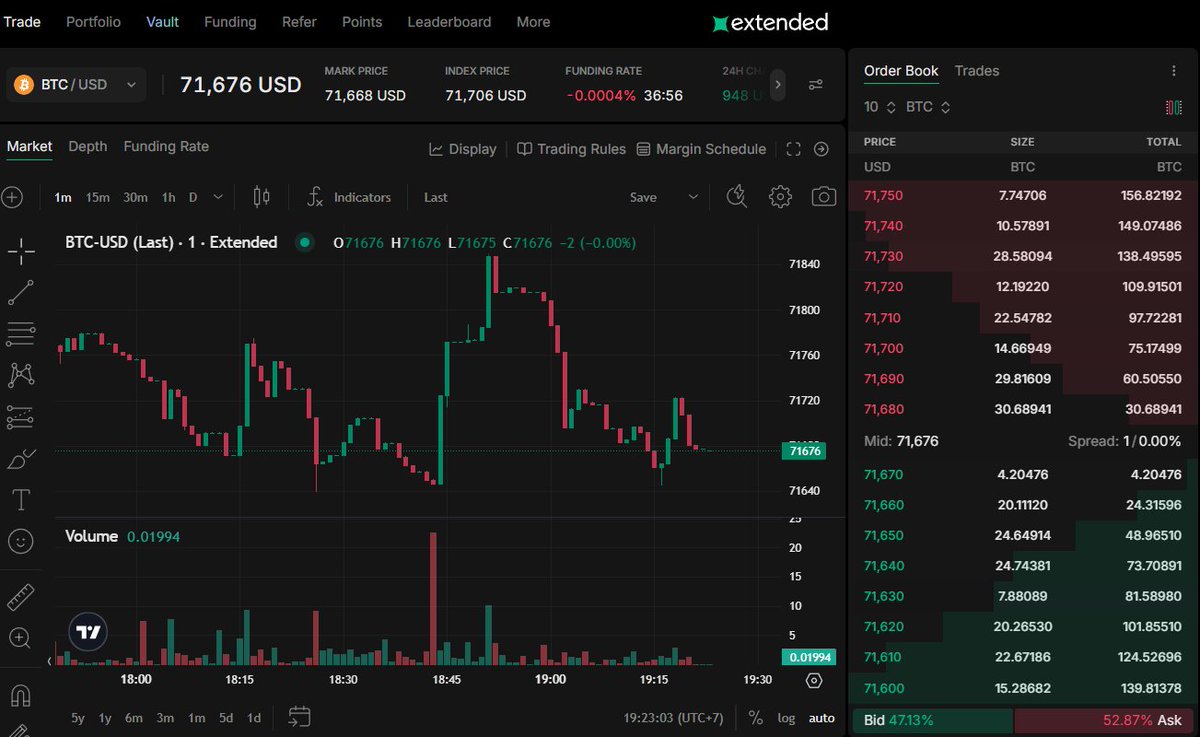
Task: Open the fx Indicators menu
Action: click(349, 197)
